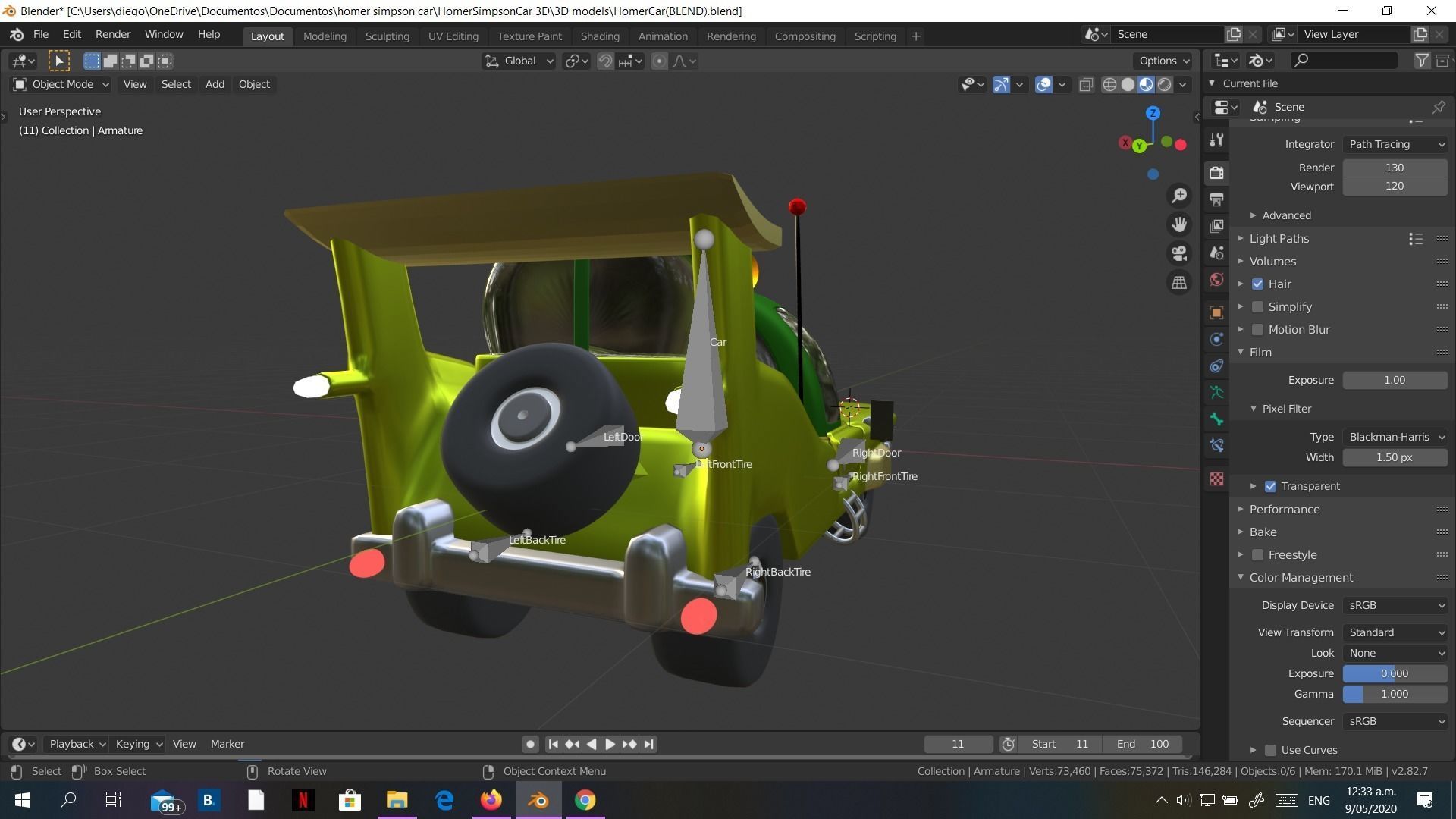The height and width of the screenshot is (819, 1456).
Task: Open the Playback popover button
Action: coord(77,744)
